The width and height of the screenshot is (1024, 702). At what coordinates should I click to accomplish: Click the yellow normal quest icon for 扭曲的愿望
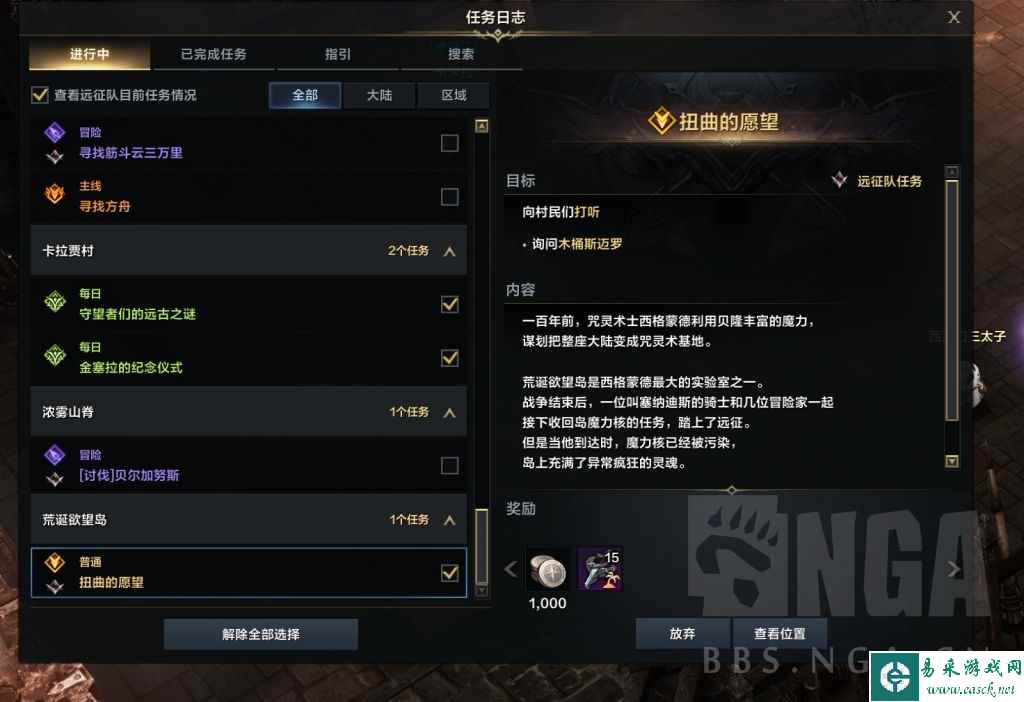tap(55, 562)
